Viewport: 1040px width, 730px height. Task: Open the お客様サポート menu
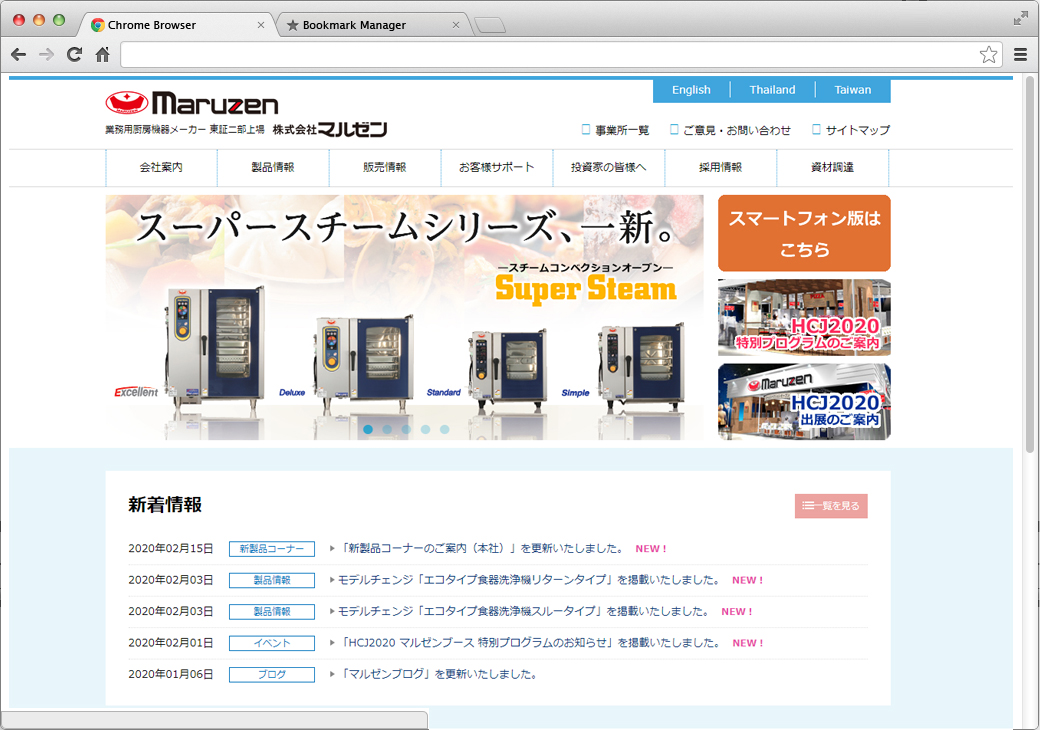pyautogui.click(x=497, y=168)
